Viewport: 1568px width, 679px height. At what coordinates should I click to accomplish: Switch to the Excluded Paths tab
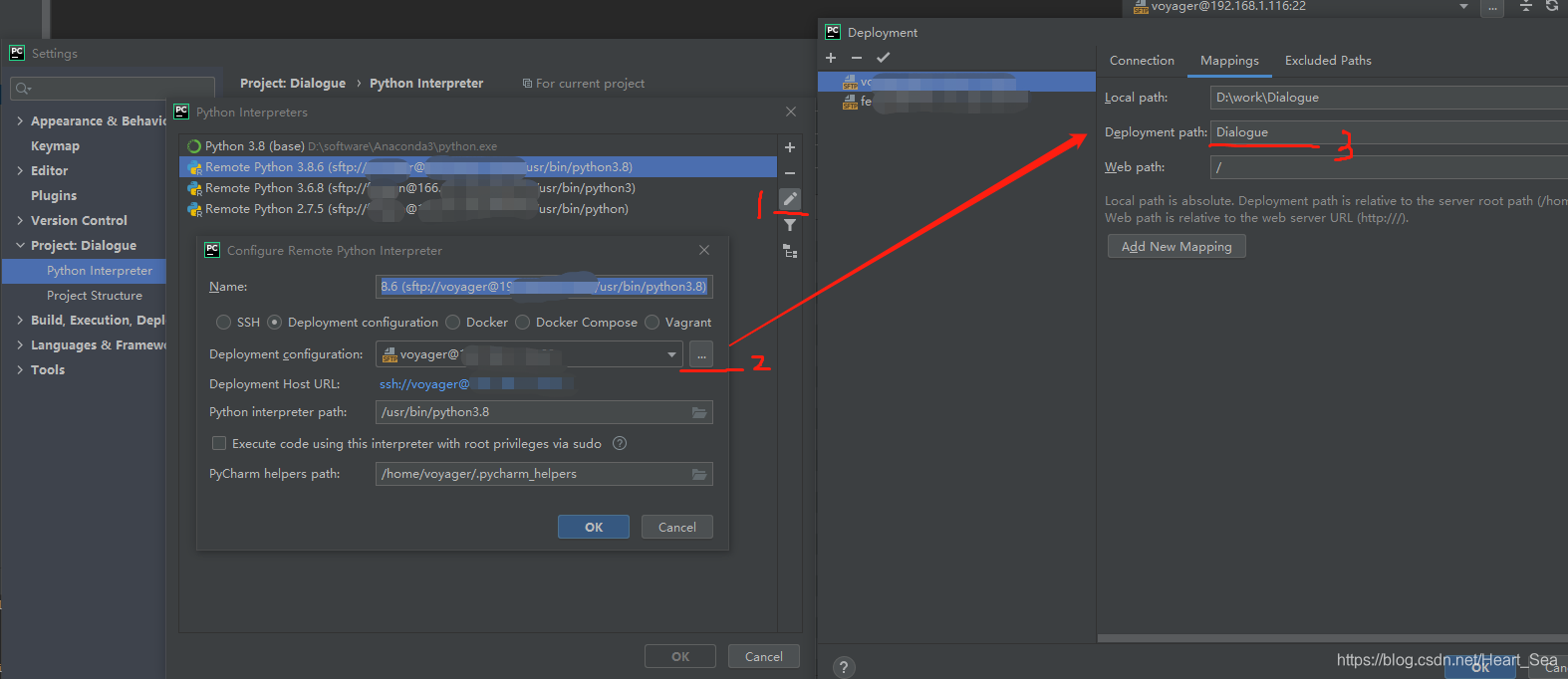coord(1328,61)
